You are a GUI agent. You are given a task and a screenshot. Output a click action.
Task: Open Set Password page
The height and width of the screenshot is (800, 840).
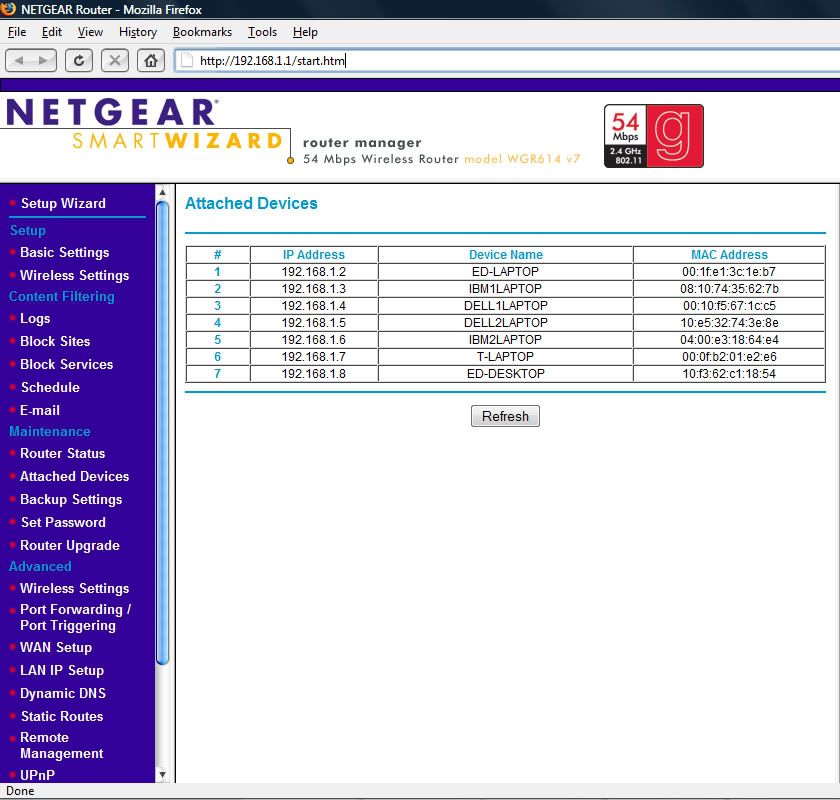click(63, 522)
